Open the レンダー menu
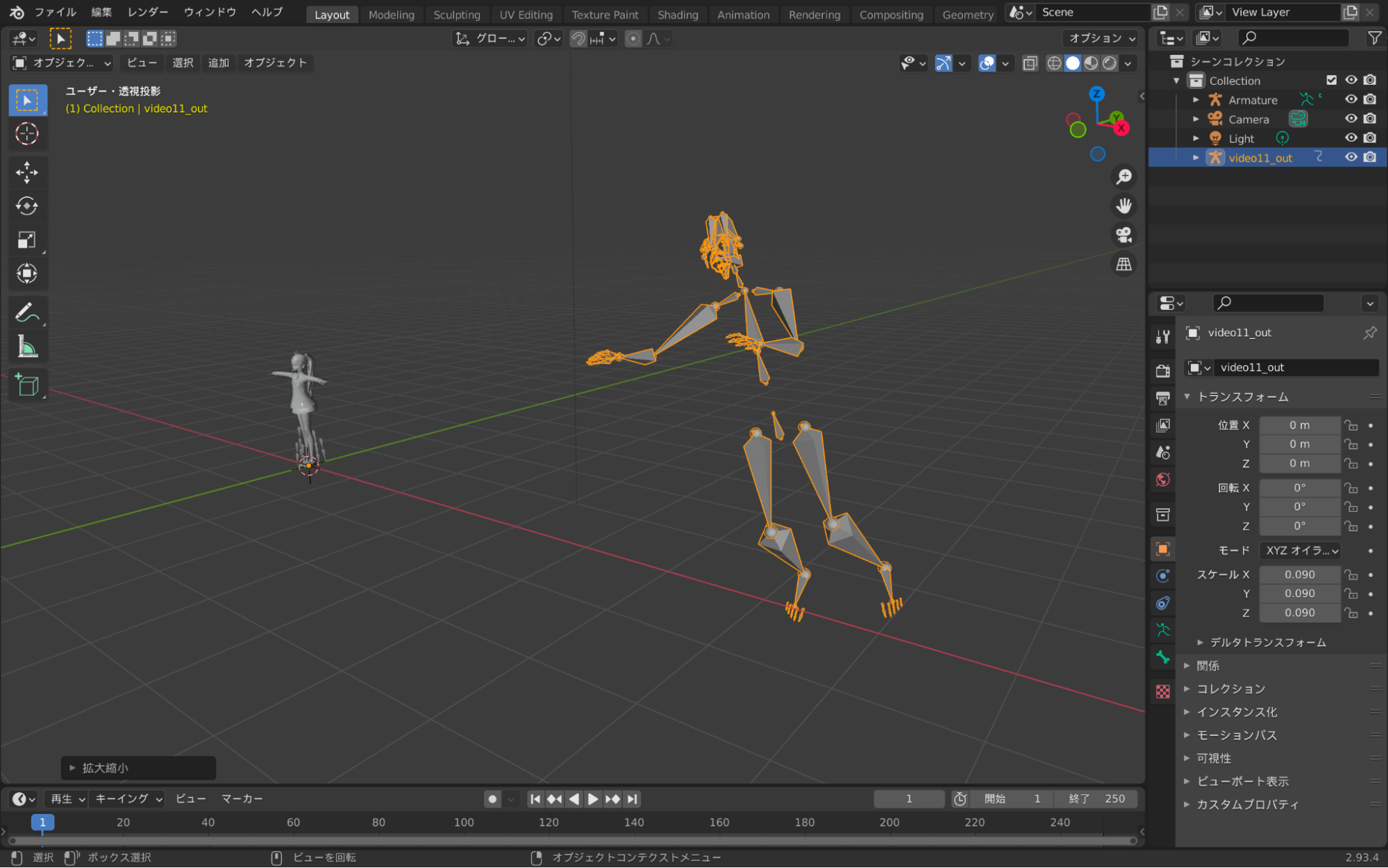Viewport: 1388px width, 868px height. pos(147,12)
